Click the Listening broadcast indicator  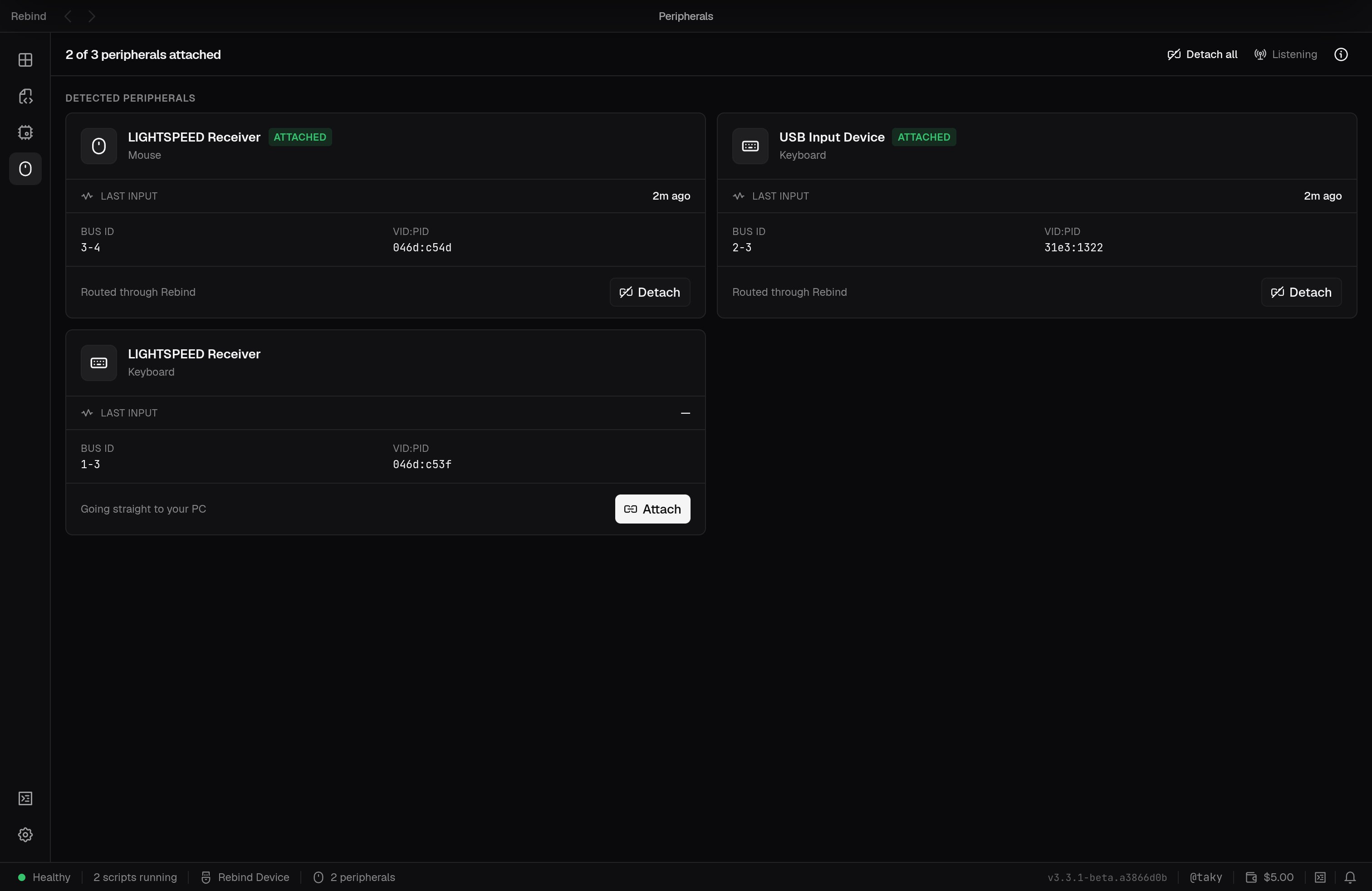point(1285,54)
